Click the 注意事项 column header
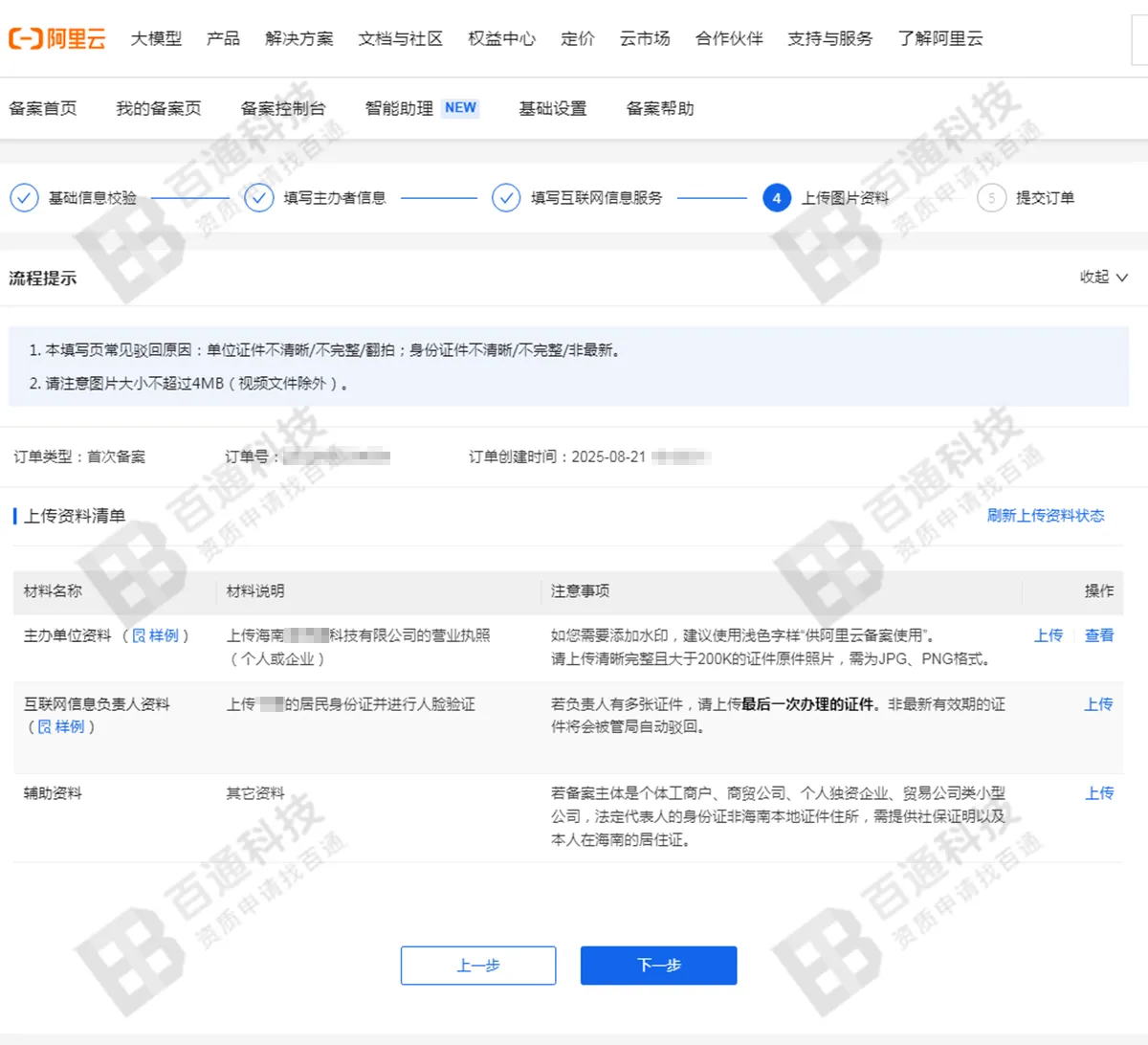 click(580, 591)
